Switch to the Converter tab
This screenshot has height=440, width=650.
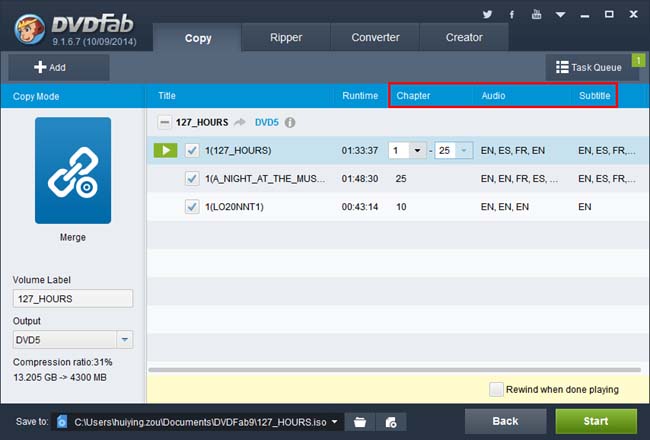click(375, 37)
